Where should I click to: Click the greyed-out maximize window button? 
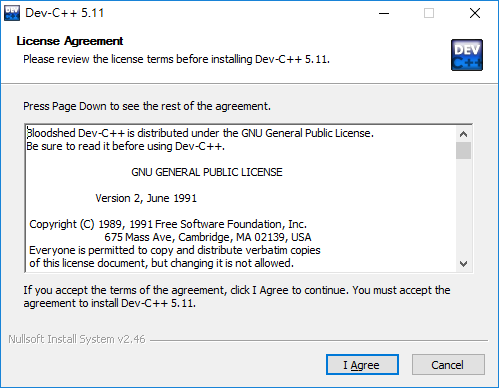429,13
